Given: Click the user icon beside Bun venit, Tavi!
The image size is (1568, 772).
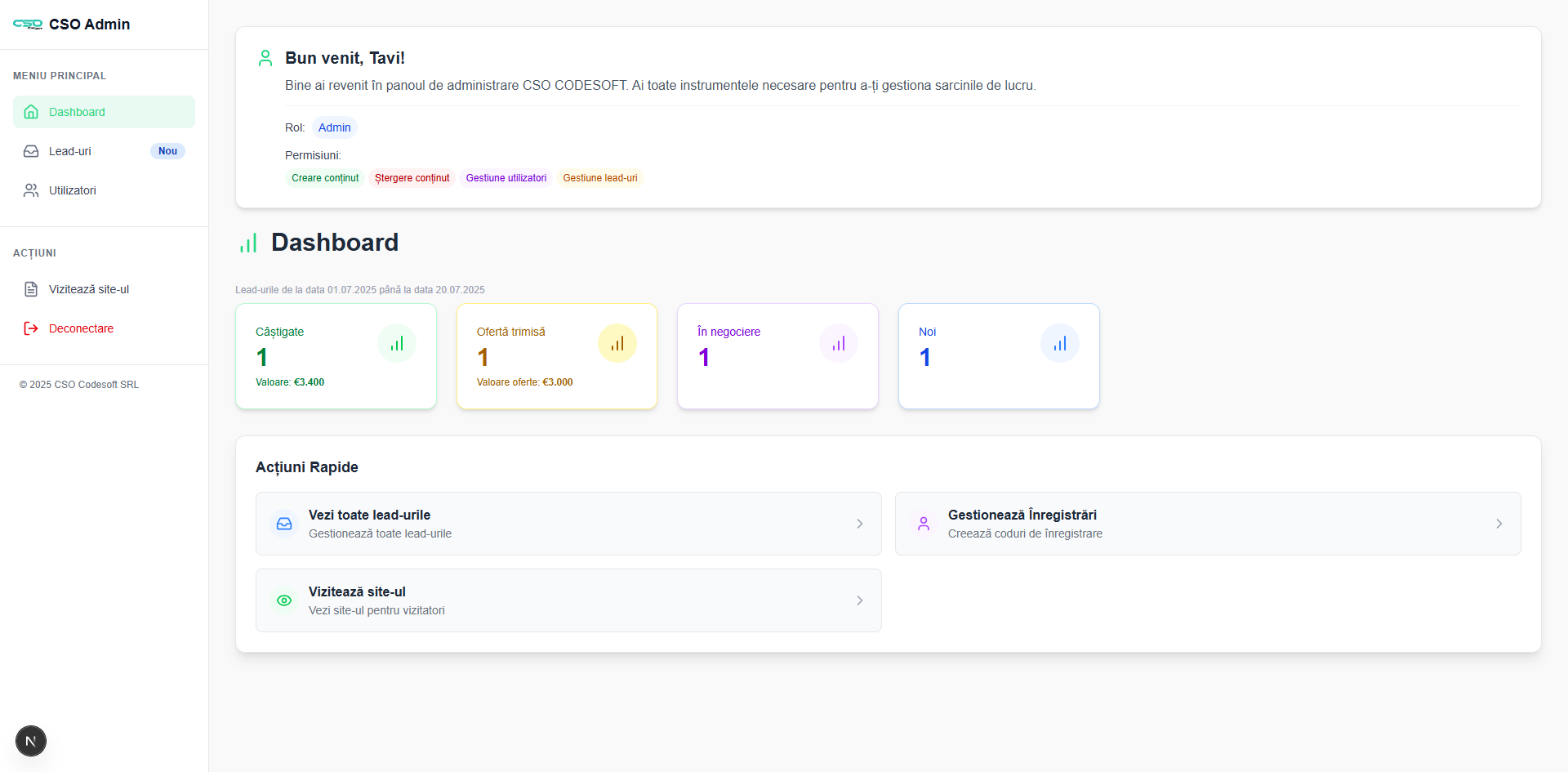Looking at the screenshot, I should (x=265, y=58).
